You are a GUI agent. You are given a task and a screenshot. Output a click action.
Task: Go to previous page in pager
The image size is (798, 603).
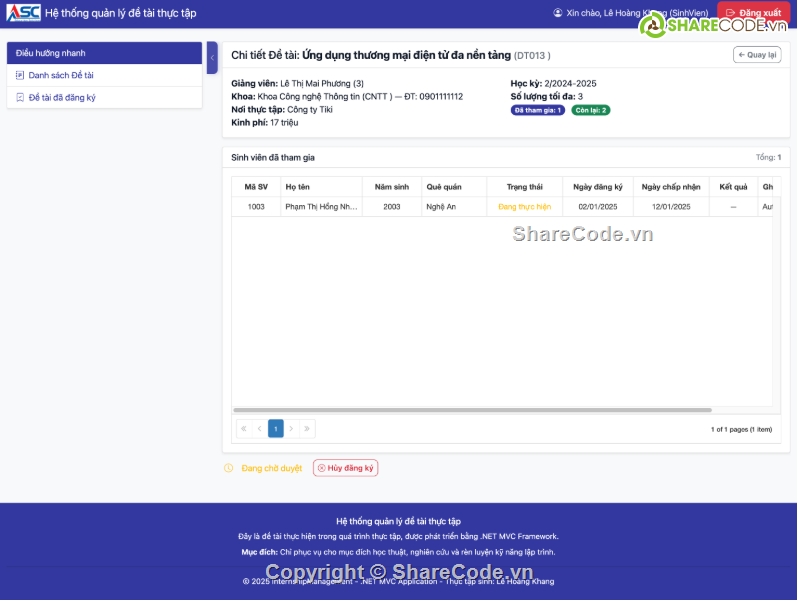point(260,429)
